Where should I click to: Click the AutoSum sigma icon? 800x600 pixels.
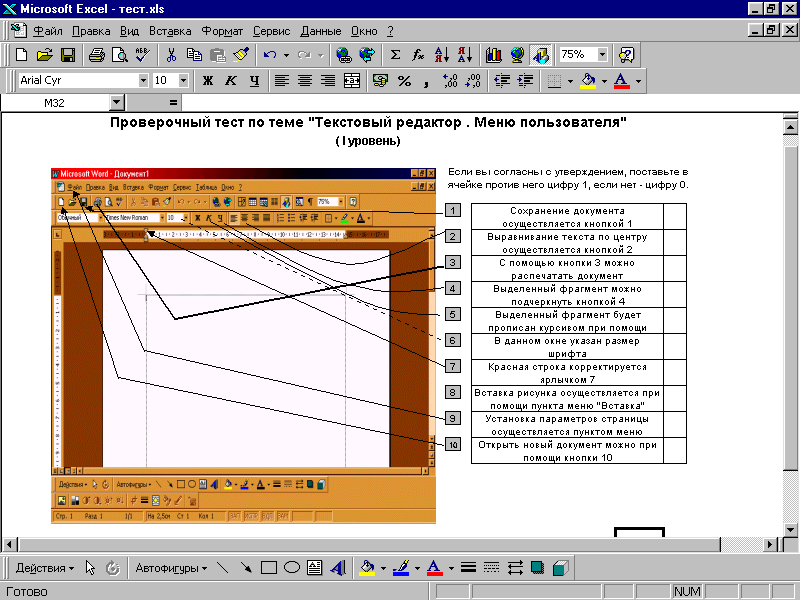395,55
